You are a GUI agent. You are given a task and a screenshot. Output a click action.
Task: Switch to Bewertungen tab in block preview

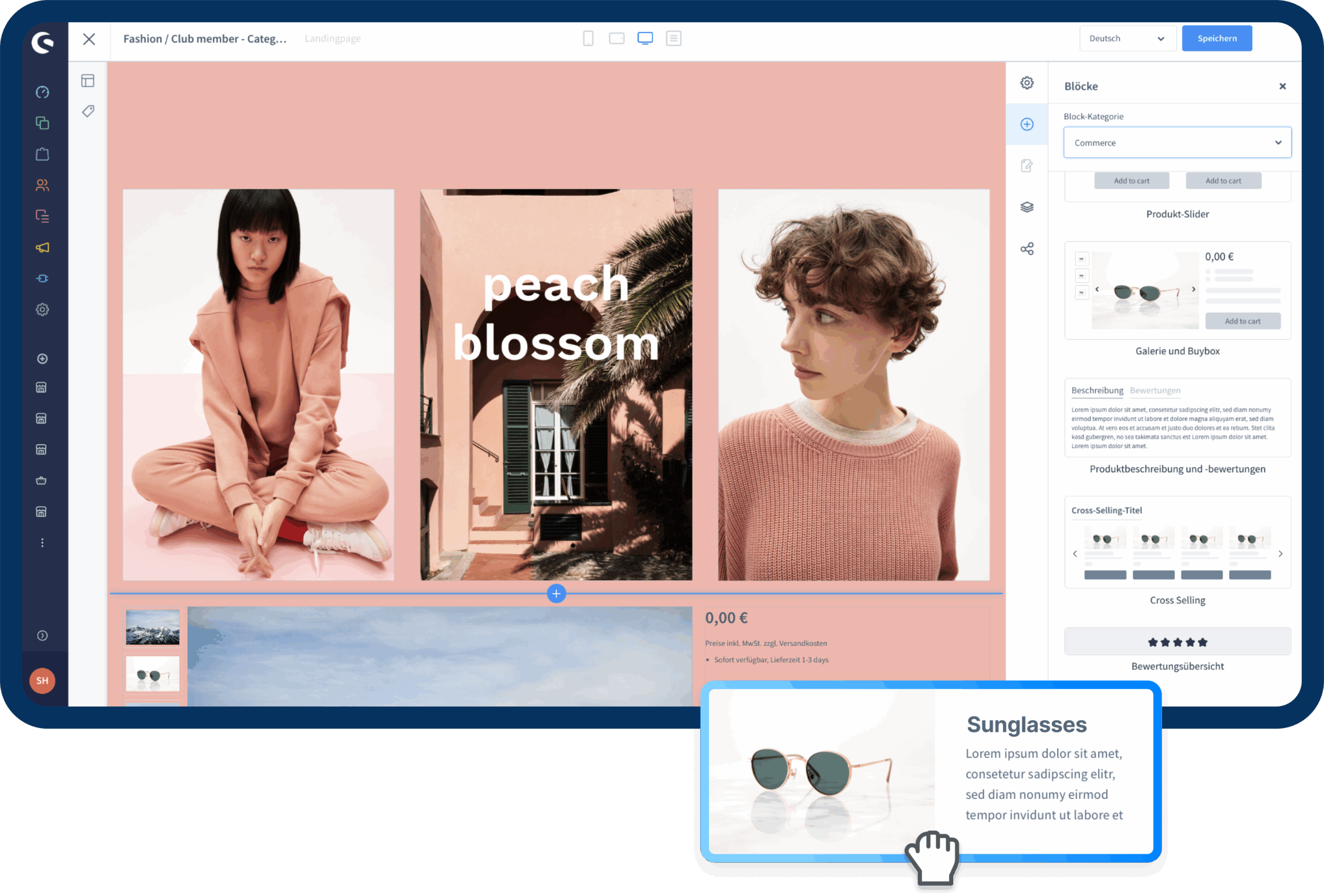[1155, 391]
